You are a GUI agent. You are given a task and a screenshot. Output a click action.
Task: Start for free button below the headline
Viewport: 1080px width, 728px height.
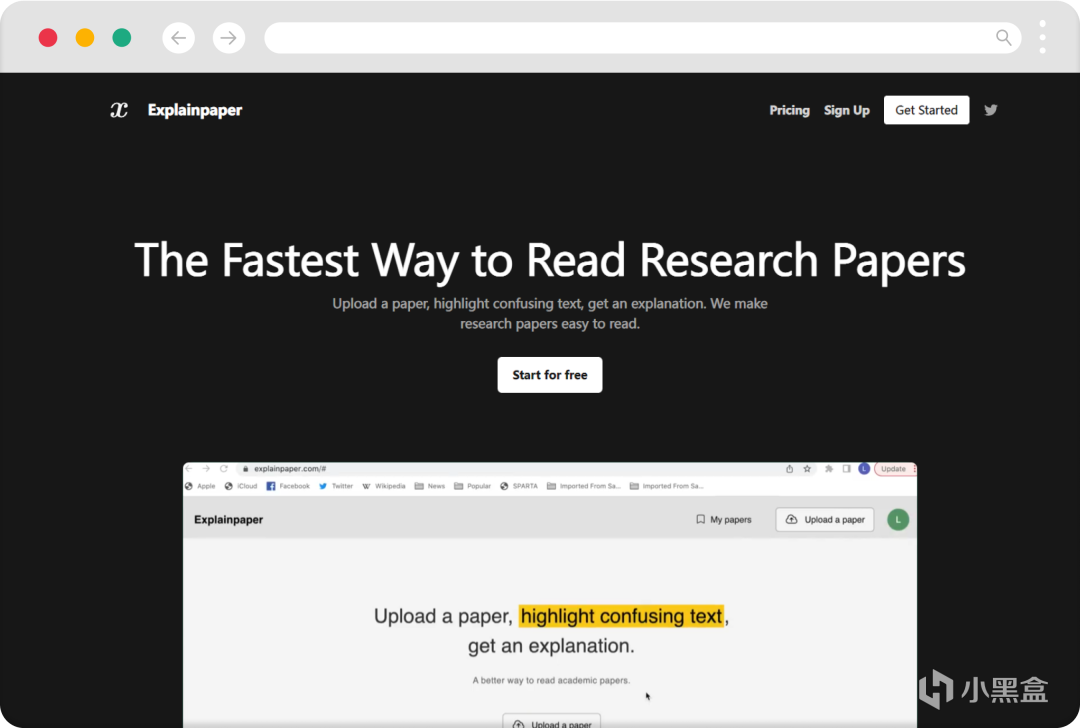point(550,375)
